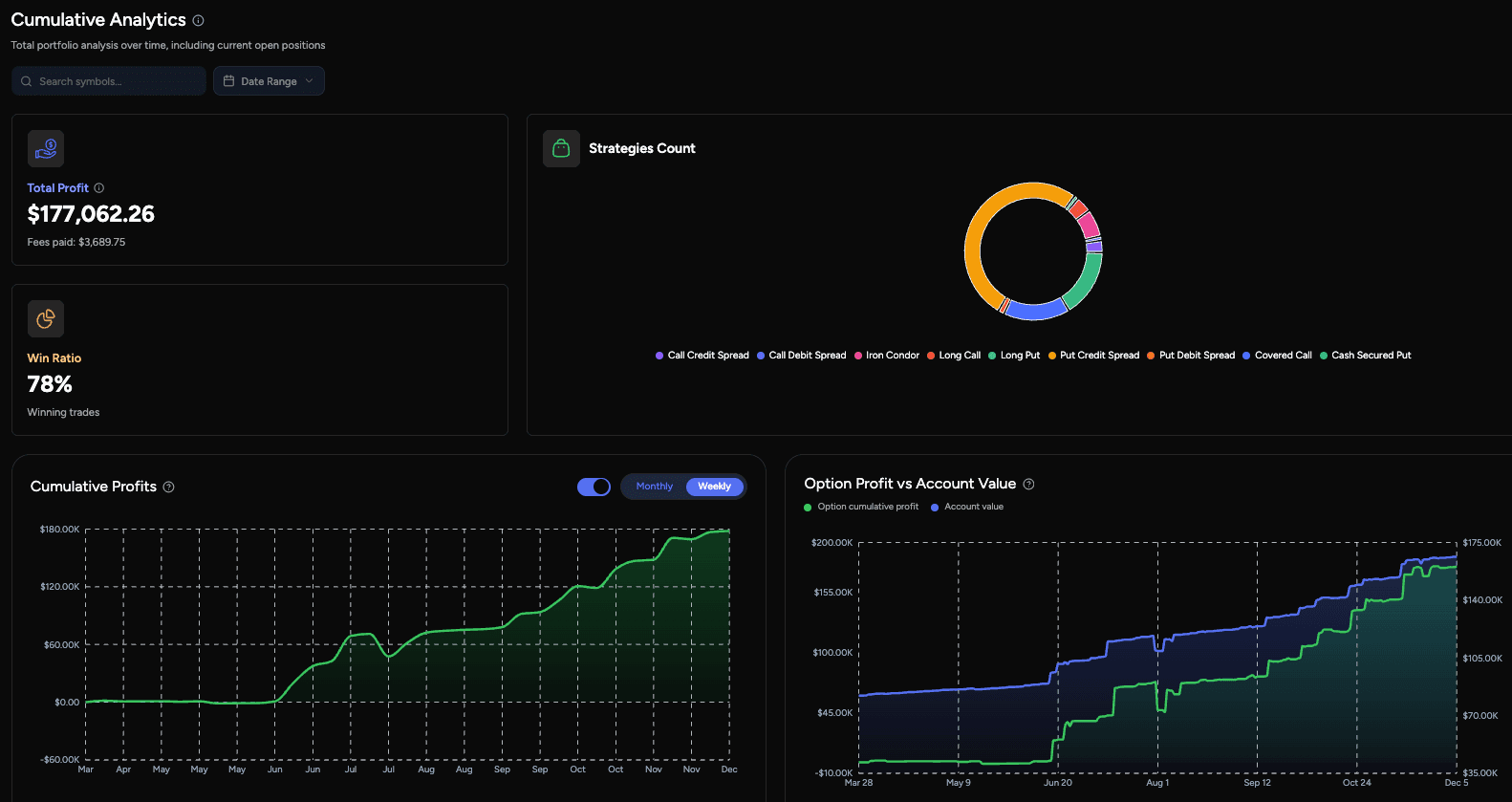Toggle the Cumulative Profits chart switch
The height and width of the screenshot is (802, 1512).
click(594, 487)
